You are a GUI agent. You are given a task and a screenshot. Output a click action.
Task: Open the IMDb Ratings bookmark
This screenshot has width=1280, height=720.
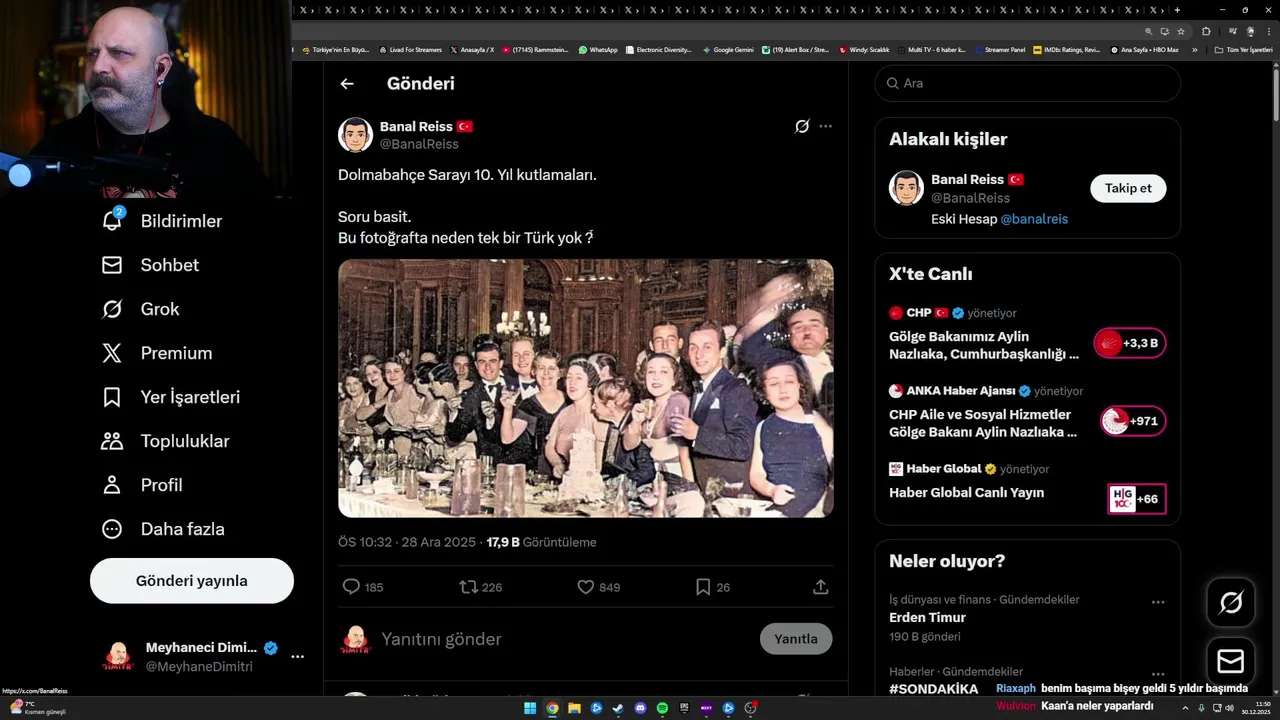1066,49
